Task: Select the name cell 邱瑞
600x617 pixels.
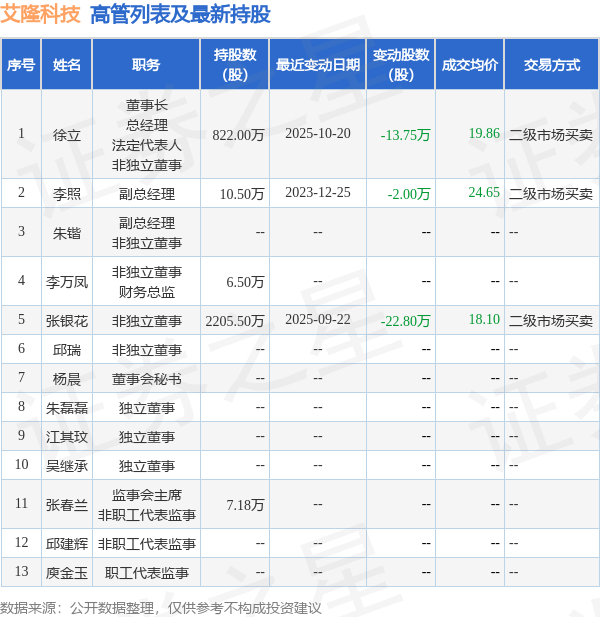Action: point(67,350)
